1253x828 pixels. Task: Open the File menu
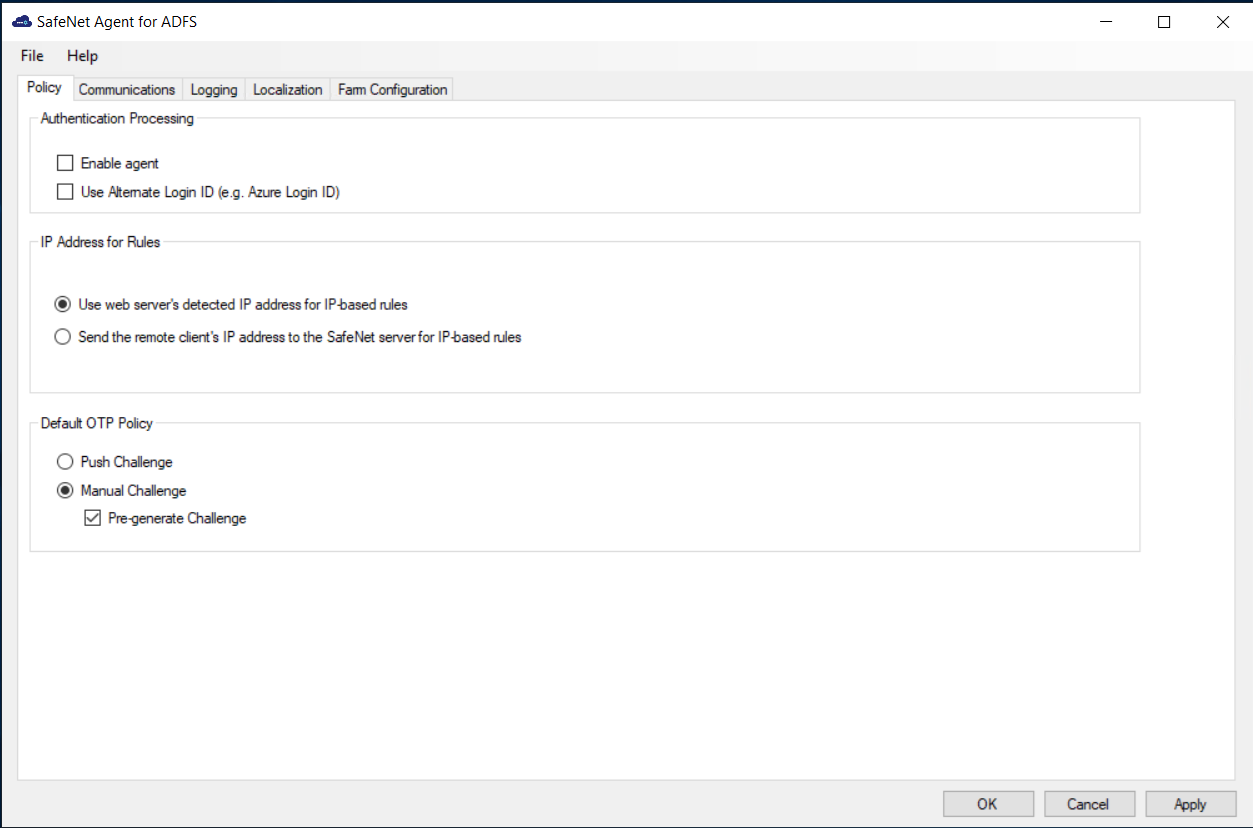(x=32, y=56)
